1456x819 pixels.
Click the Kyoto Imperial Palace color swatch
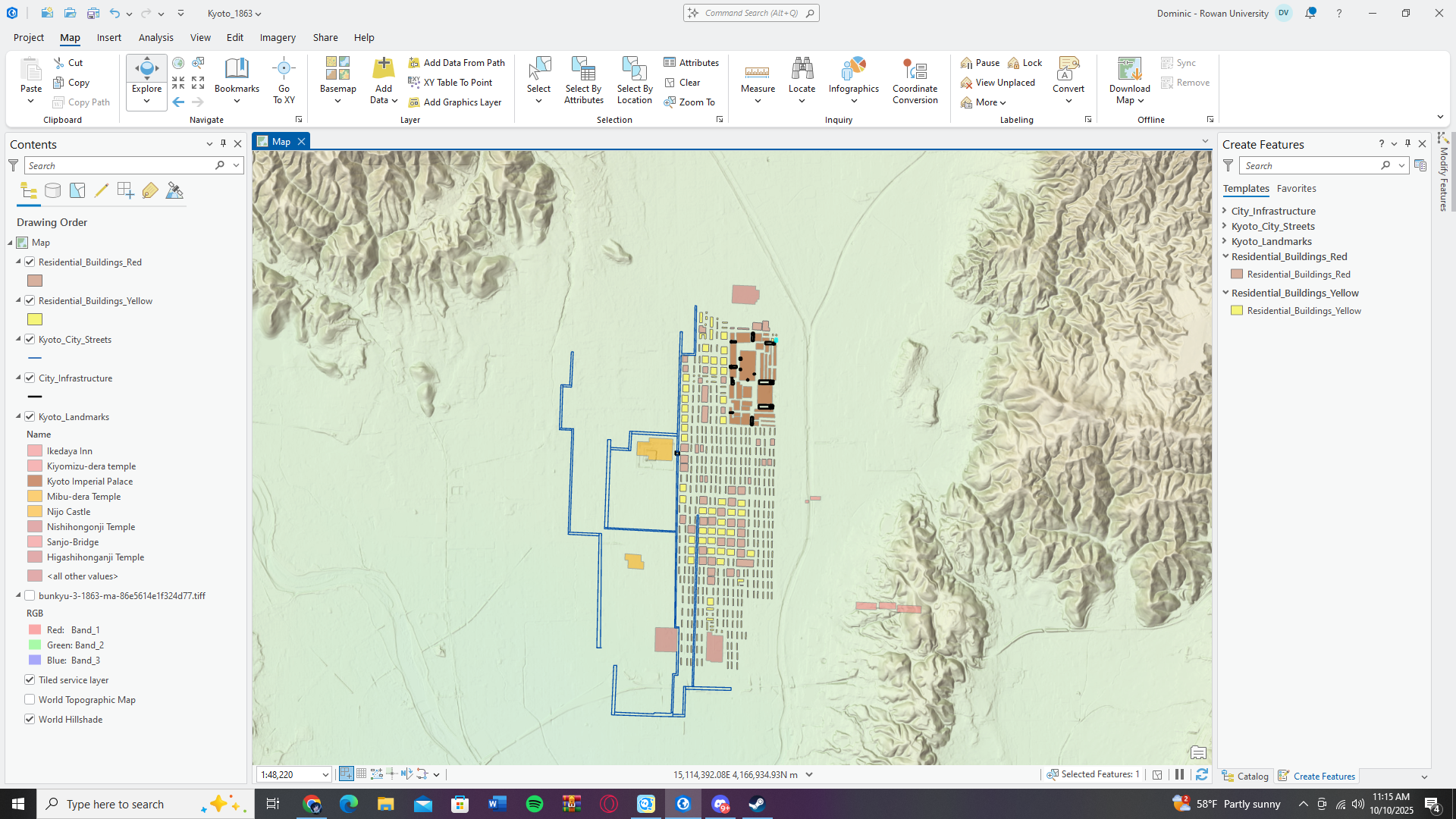click(35, 481)
